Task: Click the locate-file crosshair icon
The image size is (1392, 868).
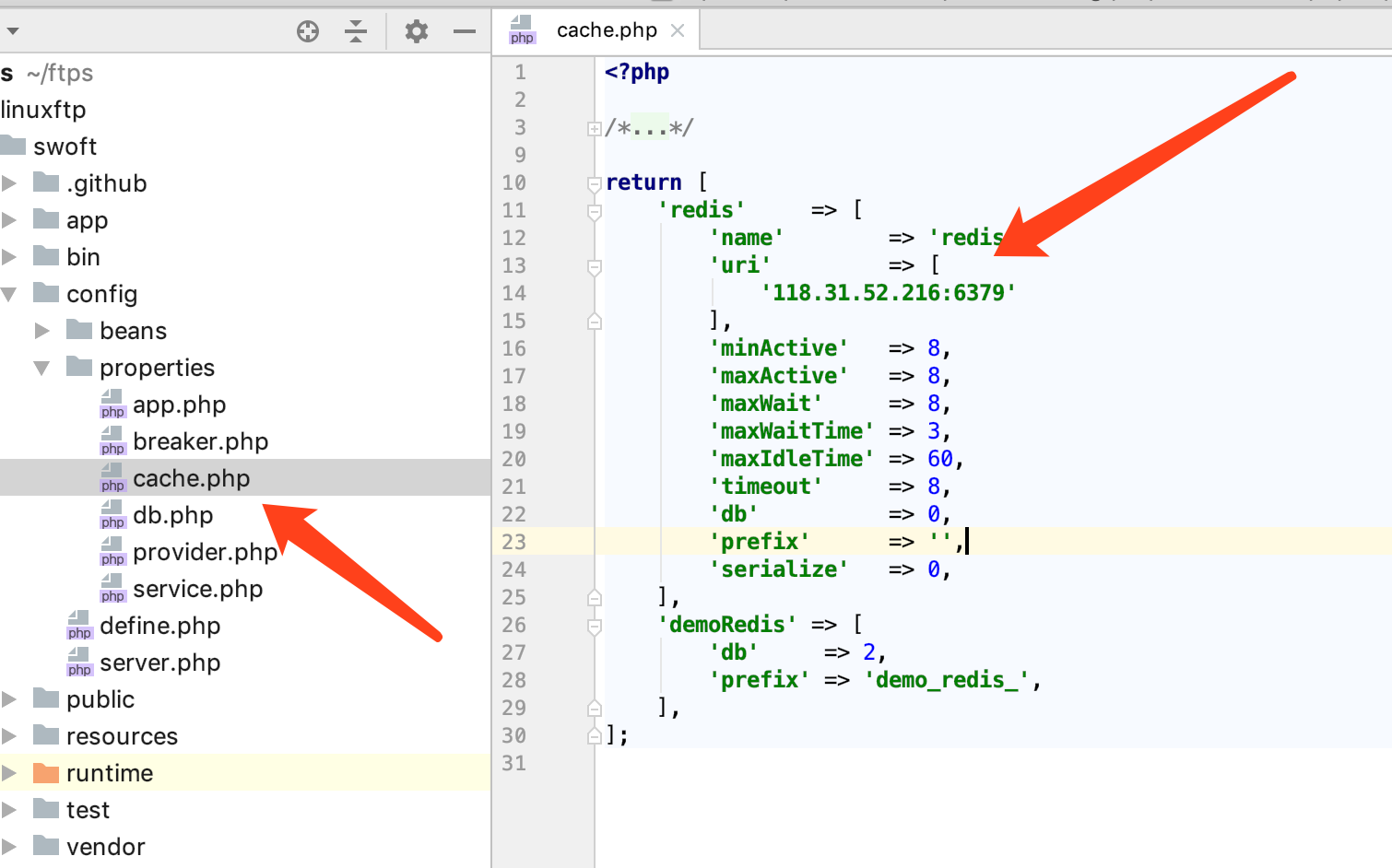Action: [x=308, y=32]
